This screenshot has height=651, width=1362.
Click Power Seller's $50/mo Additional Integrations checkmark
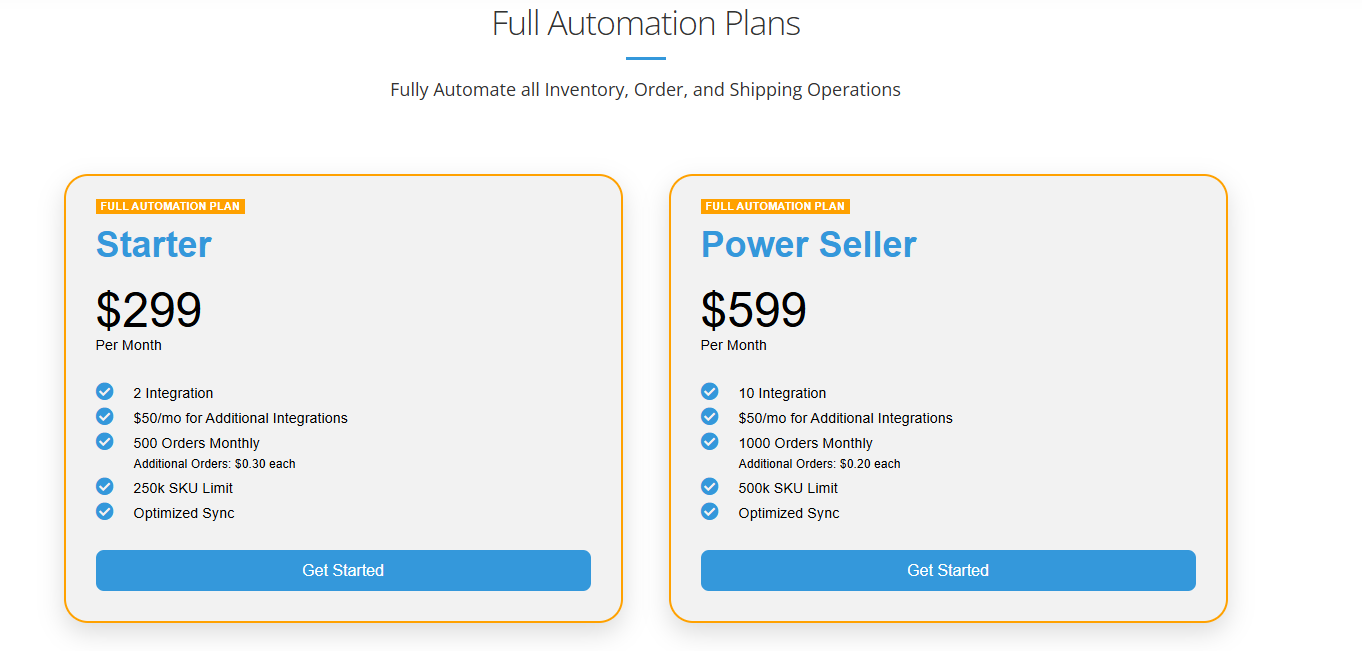710,416
